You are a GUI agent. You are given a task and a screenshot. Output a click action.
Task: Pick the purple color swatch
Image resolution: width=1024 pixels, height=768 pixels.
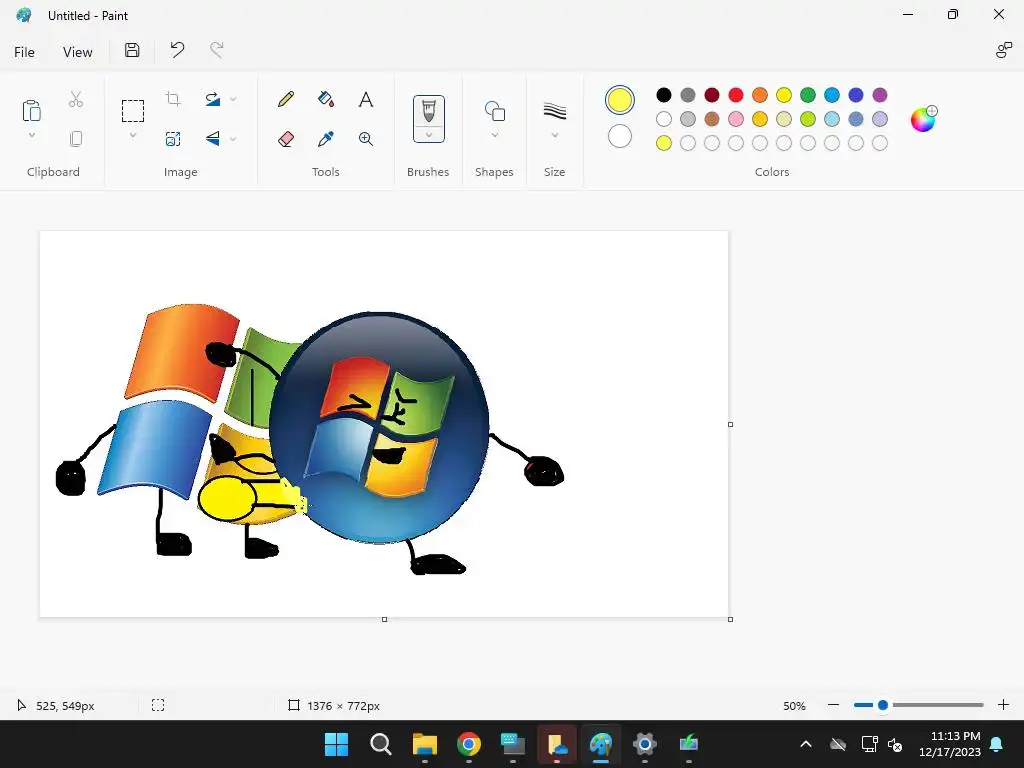click(x=880, y=95)
